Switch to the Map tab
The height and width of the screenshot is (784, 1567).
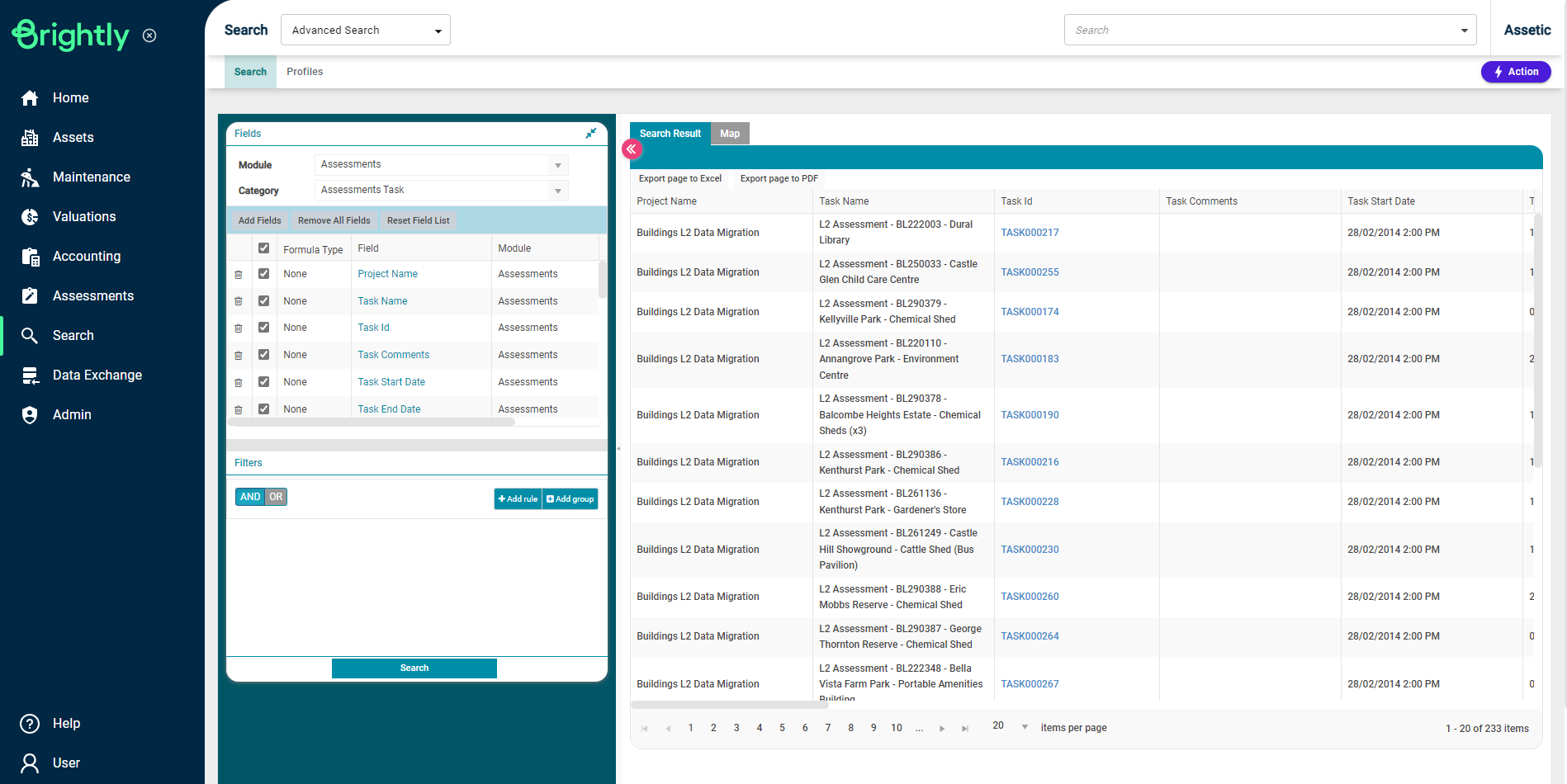(729, 134)
